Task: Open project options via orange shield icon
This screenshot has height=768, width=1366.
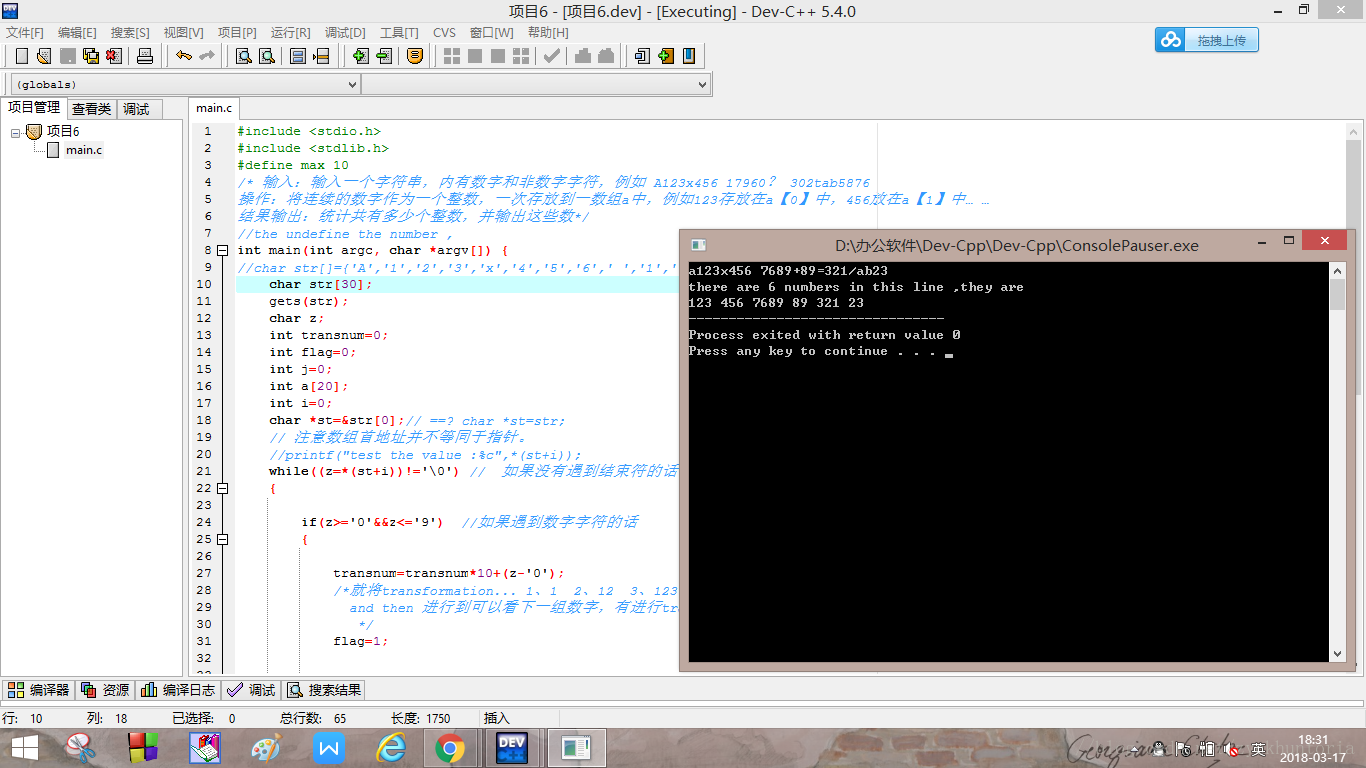Action: pyautogui.click(x=414, y=56)
